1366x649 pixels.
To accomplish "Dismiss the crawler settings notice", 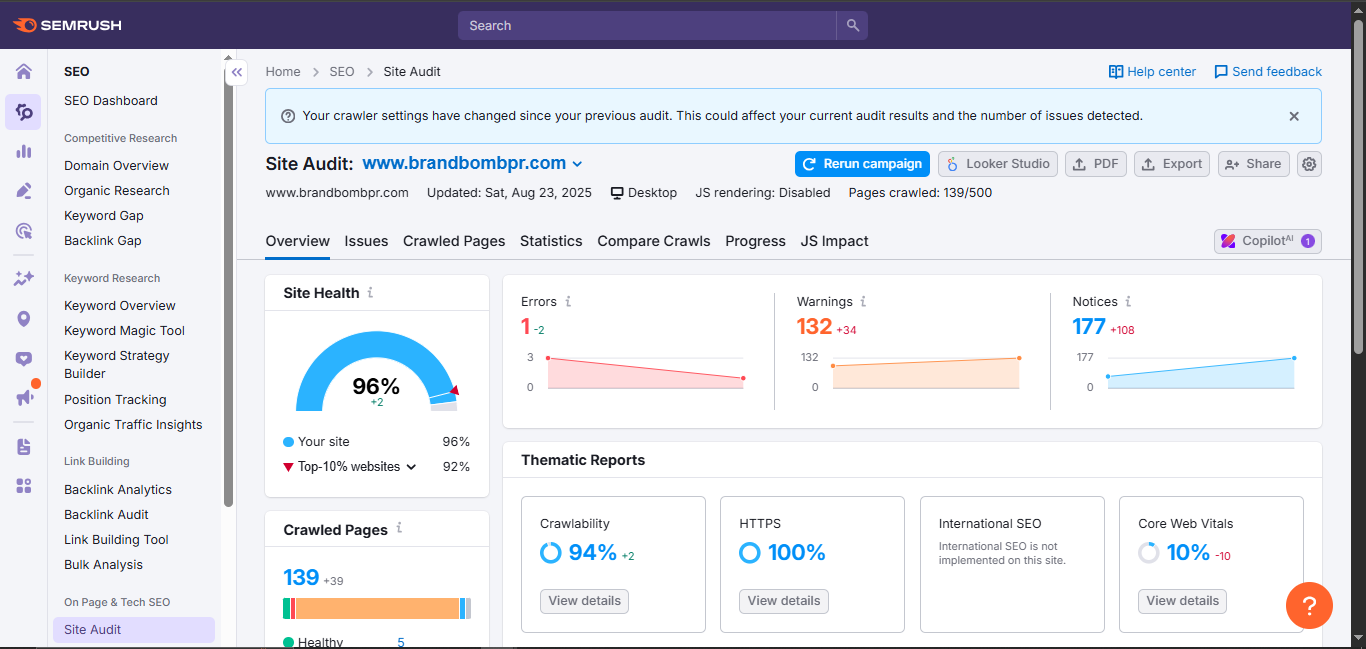I will [1294, 116].
